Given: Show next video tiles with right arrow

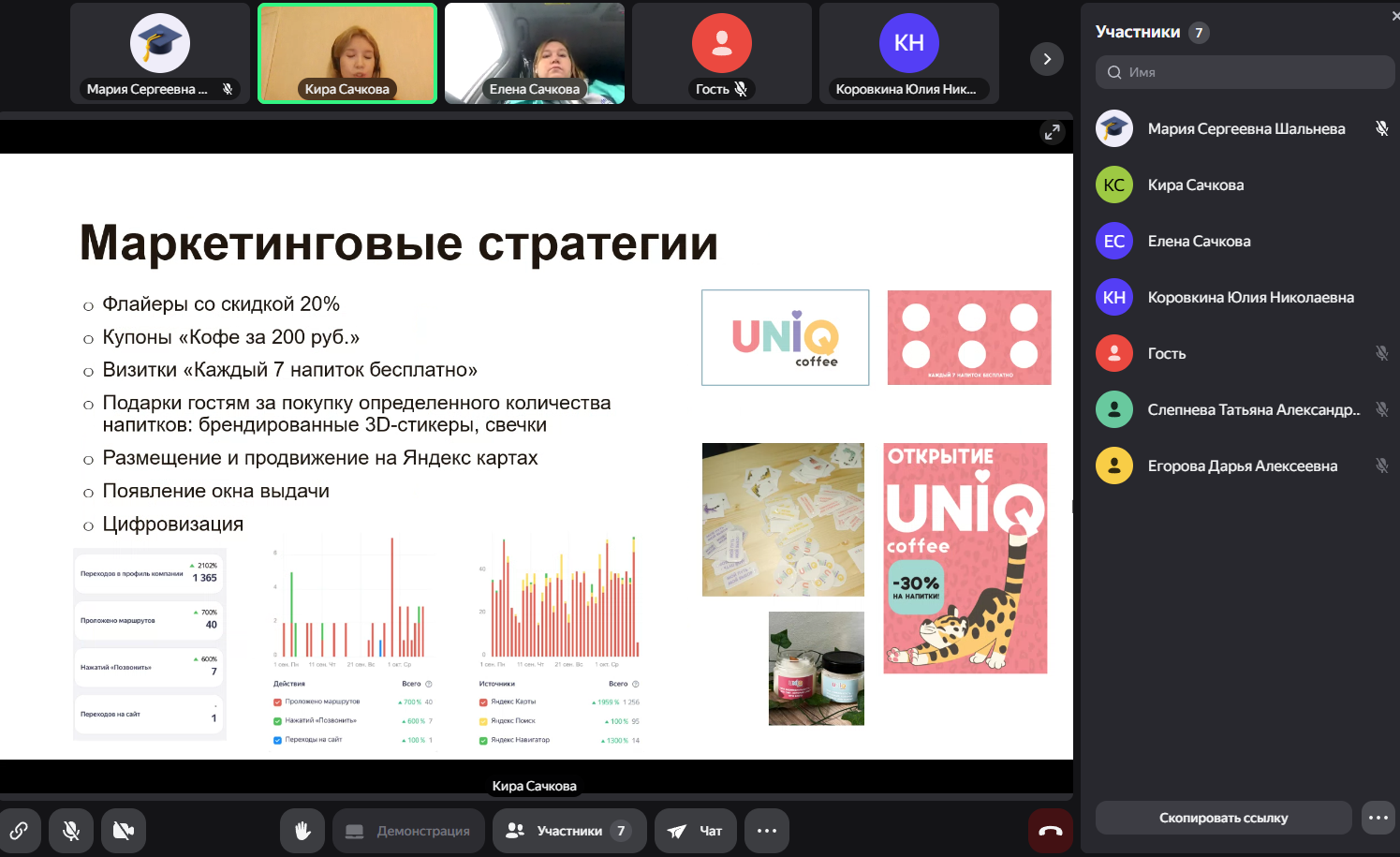Looking at the screenshot, I should click(x=1046, y=59).
